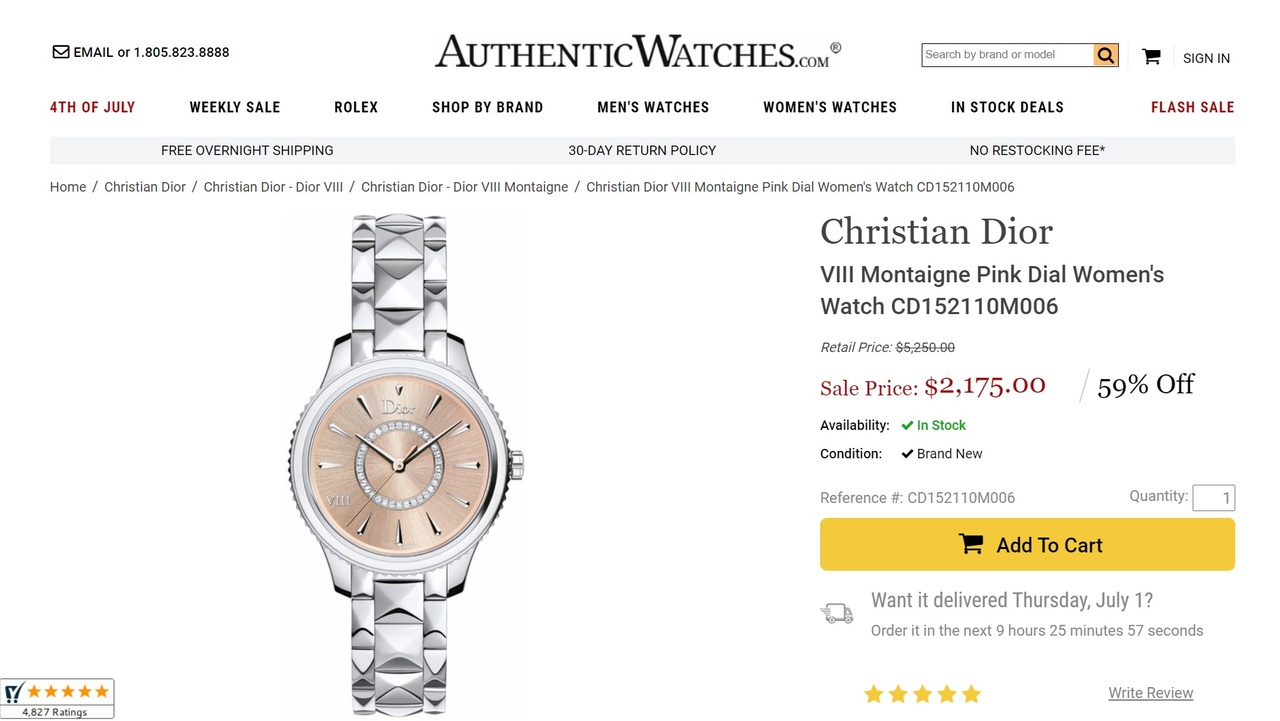Open the shopping cart icon in header
This screenshot has height=721, width=1280.
tap(1151, 57)
